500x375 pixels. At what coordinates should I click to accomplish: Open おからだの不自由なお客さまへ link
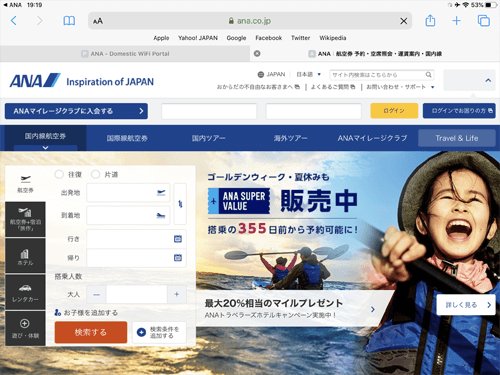click(258, 87)
